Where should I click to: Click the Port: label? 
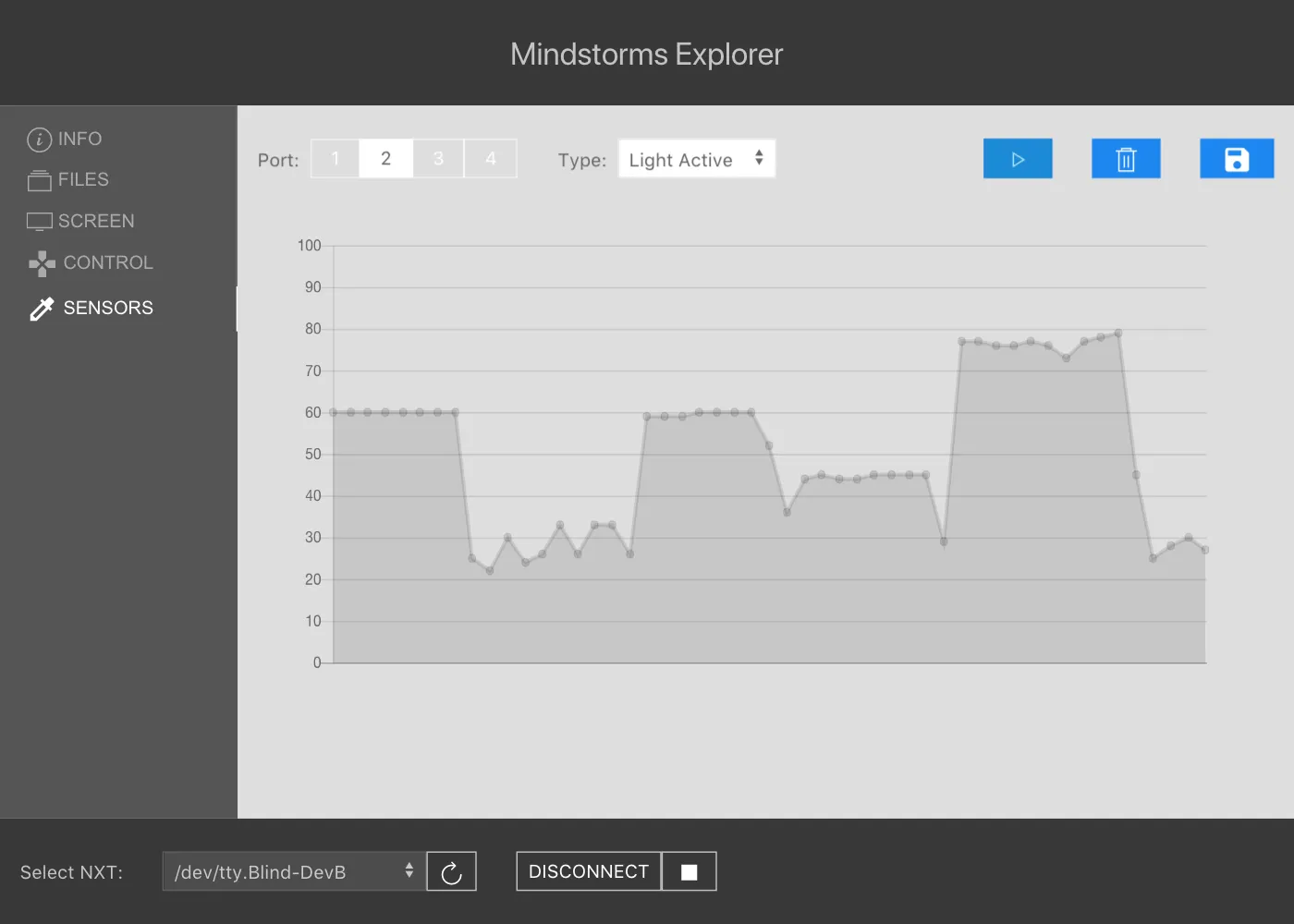point(278,160)
